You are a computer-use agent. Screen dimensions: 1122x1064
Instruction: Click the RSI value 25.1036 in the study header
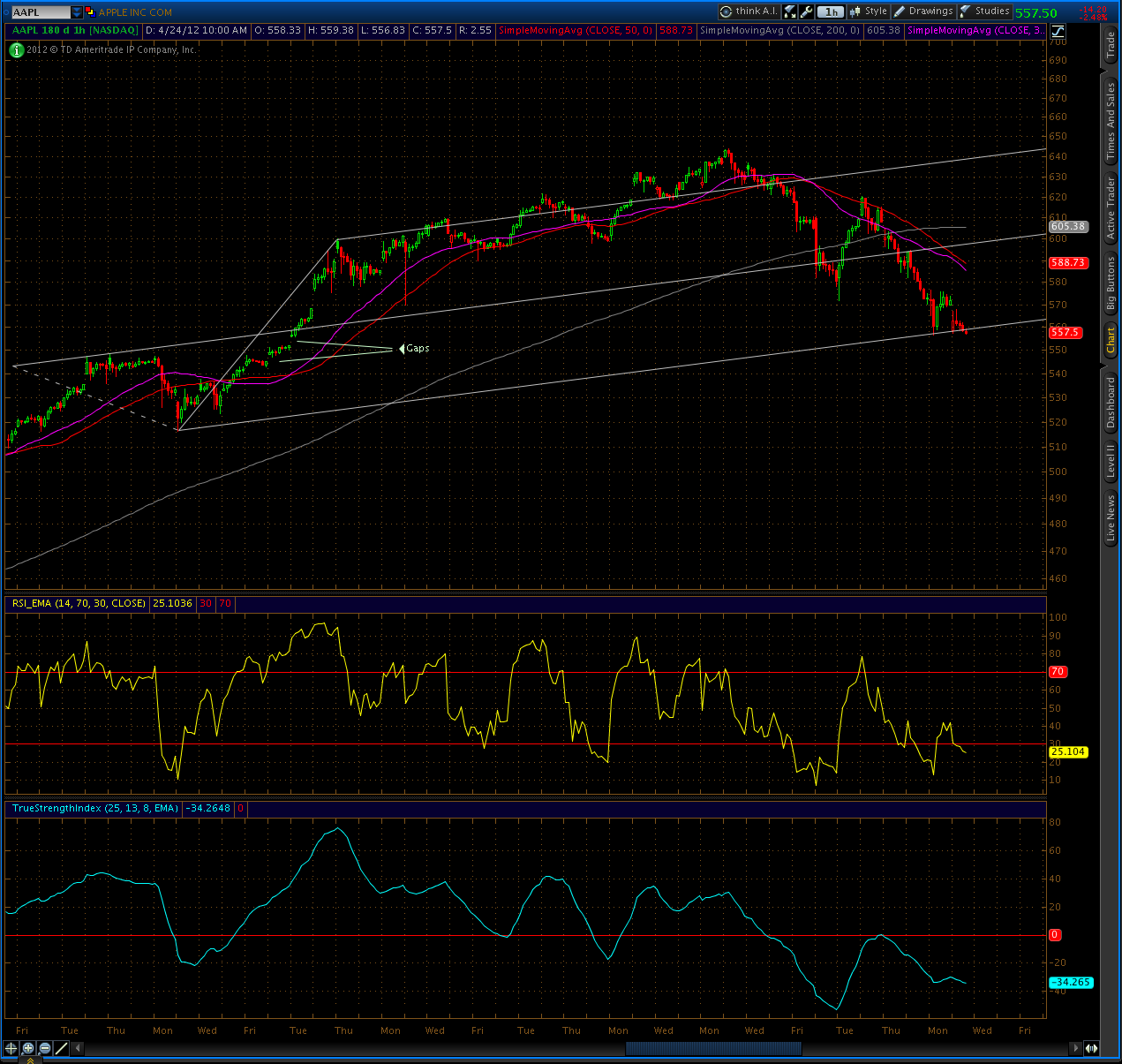(x=172, y=603)
